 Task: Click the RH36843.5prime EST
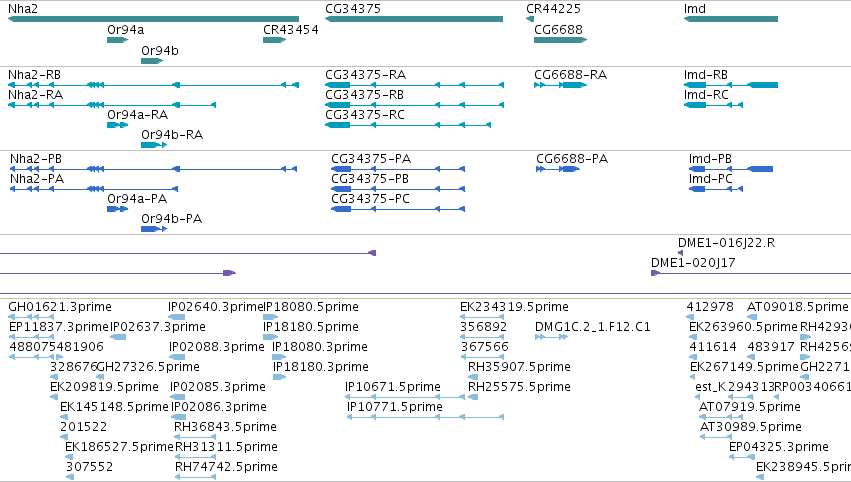(195, 437)
